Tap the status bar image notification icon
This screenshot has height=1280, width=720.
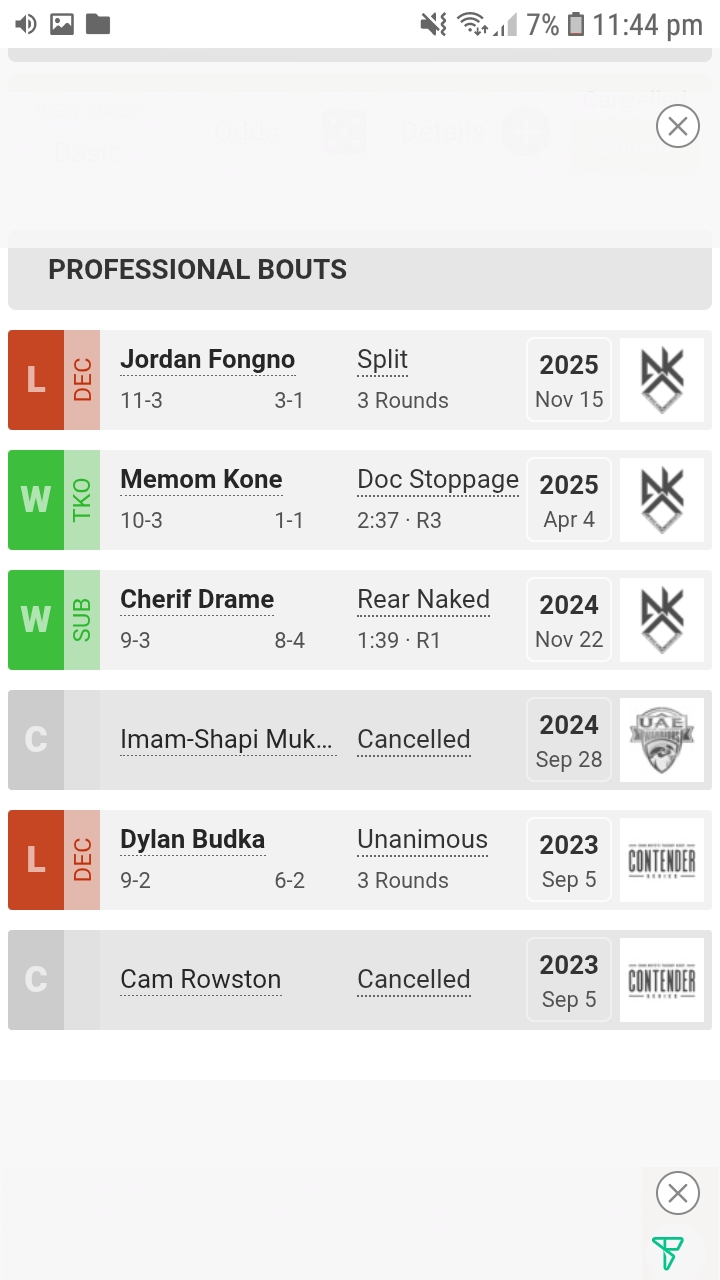tap(62, 24)
